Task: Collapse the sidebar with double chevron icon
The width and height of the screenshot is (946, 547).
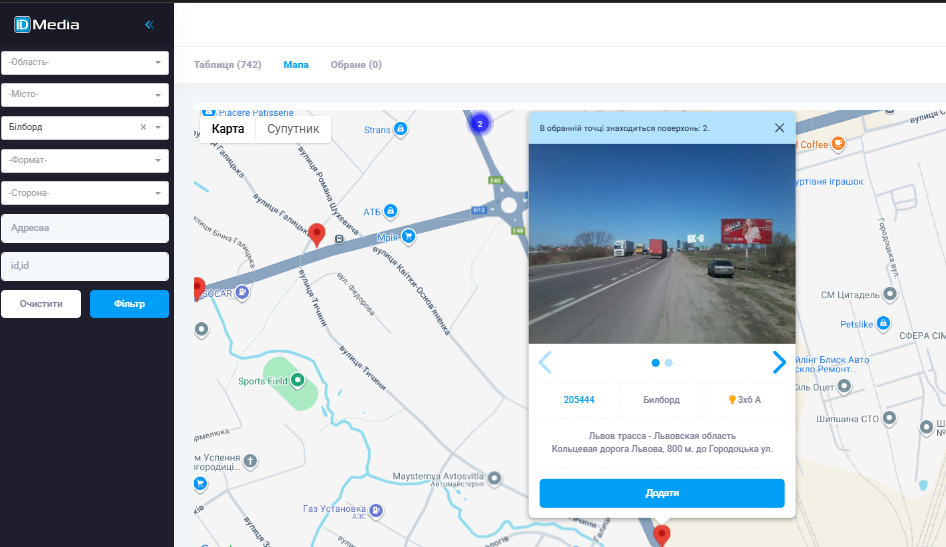Action: click(150, 25)
